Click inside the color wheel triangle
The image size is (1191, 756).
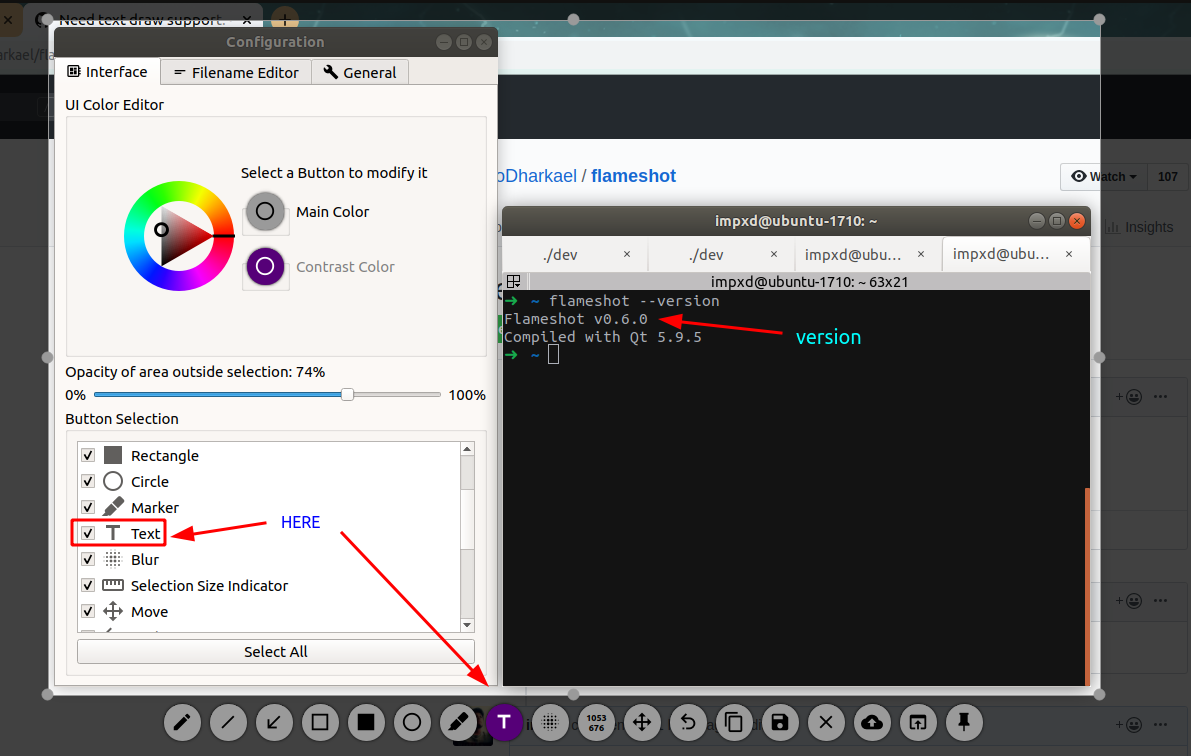[x=179, y=236]
